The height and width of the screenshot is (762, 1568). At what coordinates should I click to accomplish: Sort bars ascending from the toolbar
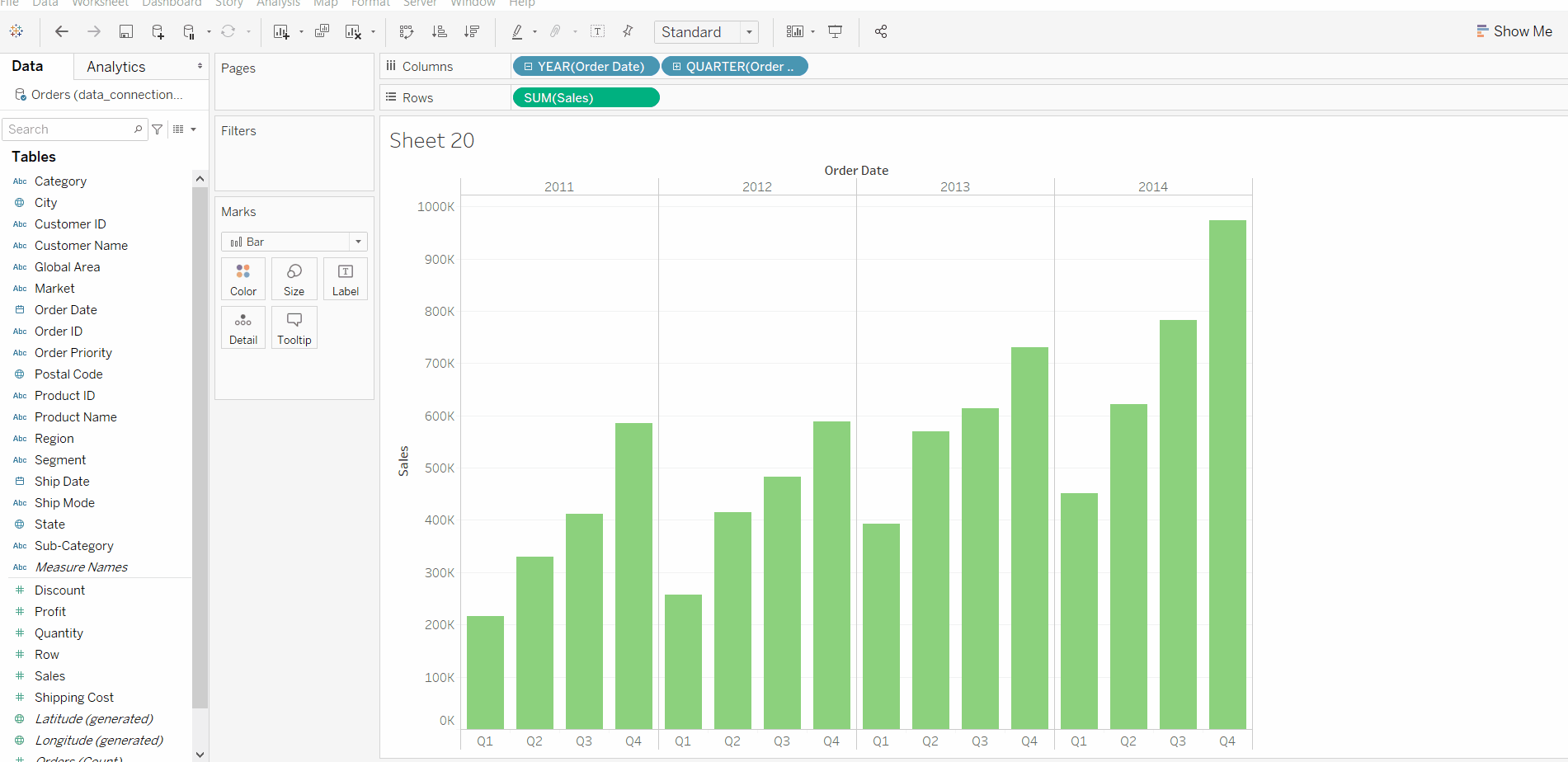440,31
